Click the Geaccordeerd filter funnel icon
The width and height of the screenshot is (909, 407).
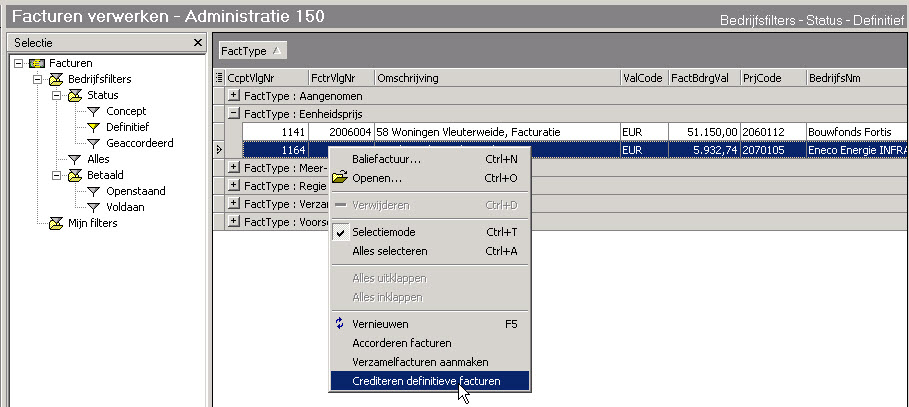pos(93,143)
